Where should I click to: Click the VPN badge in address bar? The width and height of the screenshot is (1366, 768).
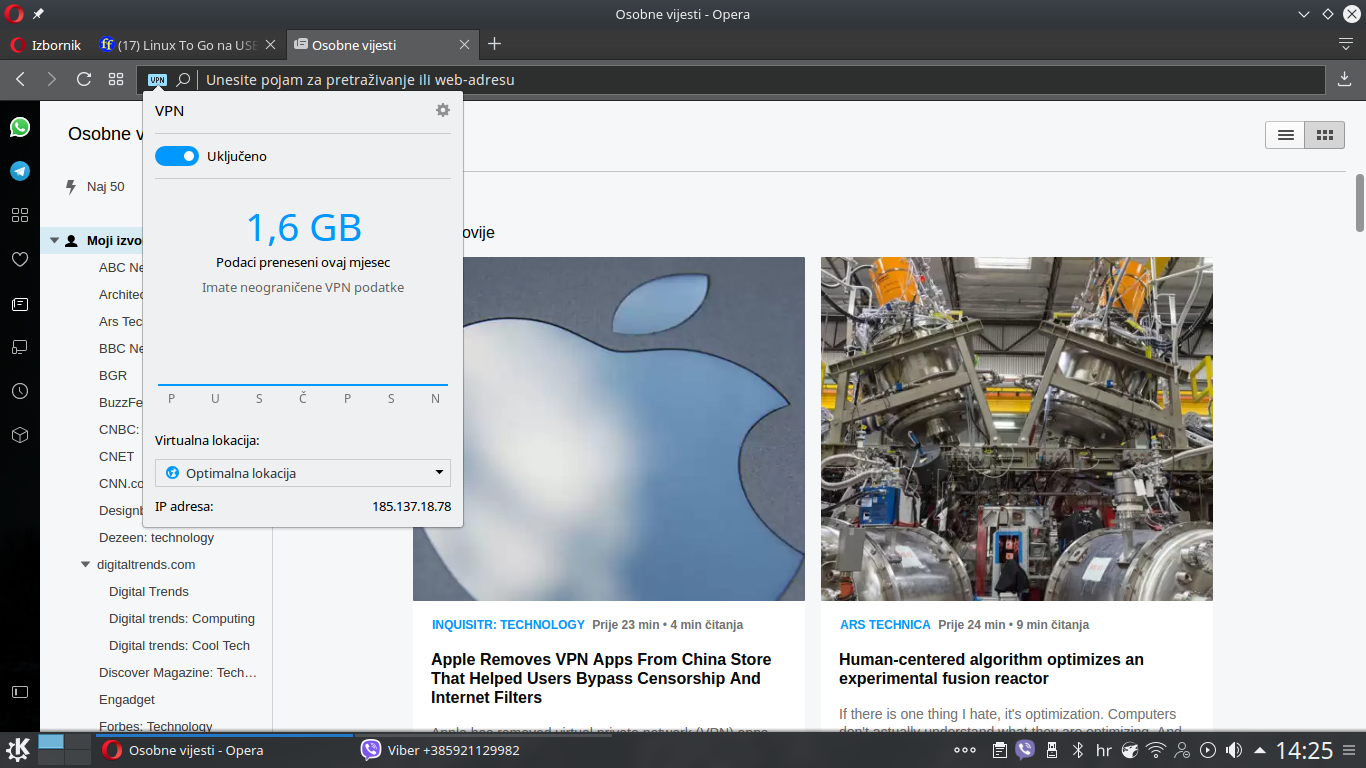[x=157, y=80]
